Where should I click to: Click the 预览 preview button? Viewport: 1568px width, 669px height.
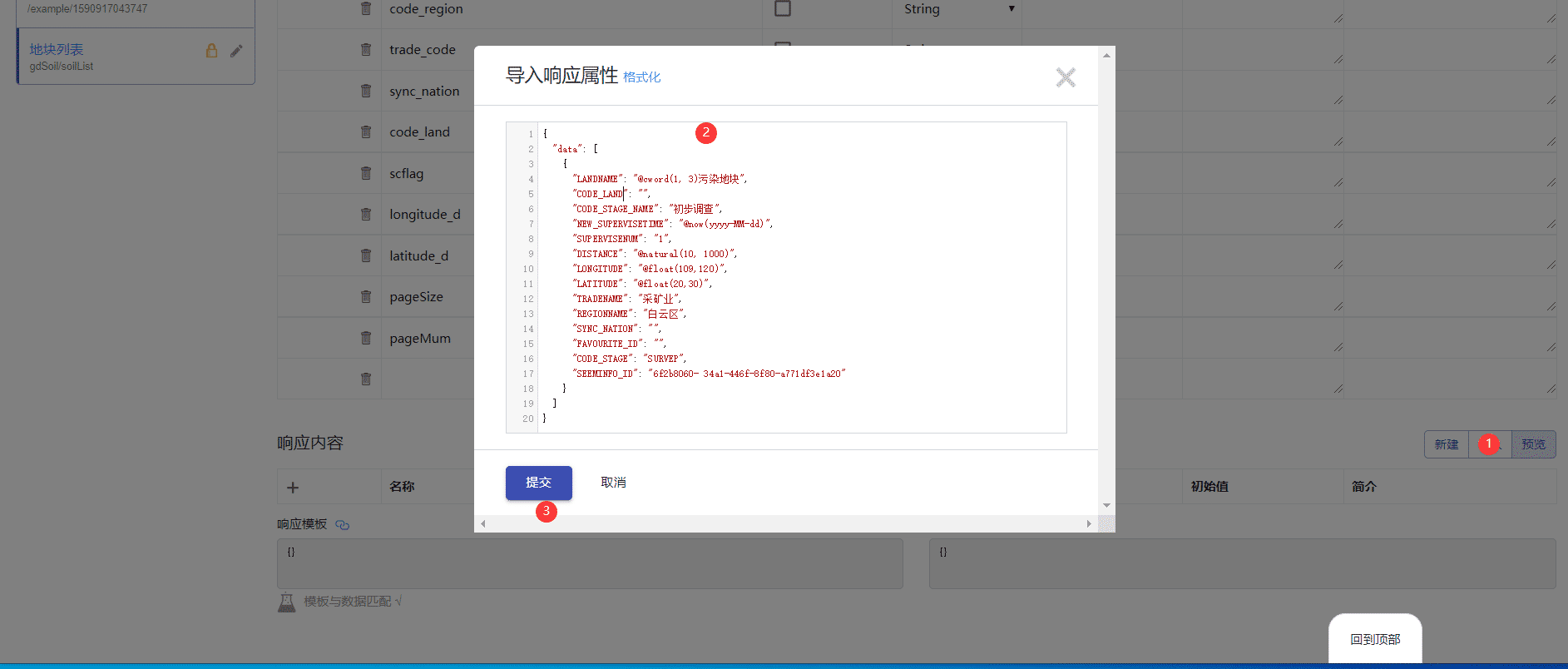click(x=1533, y=444)
